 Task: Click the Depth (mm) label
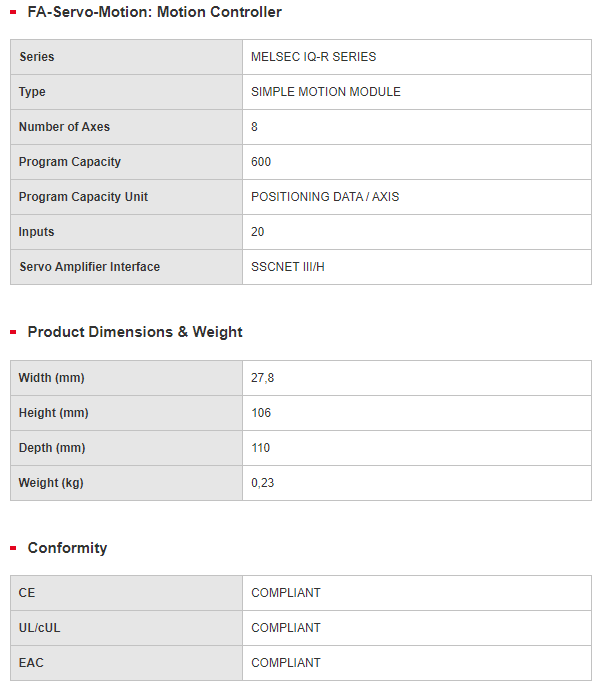pyautogui.click(x=50, y=448)
